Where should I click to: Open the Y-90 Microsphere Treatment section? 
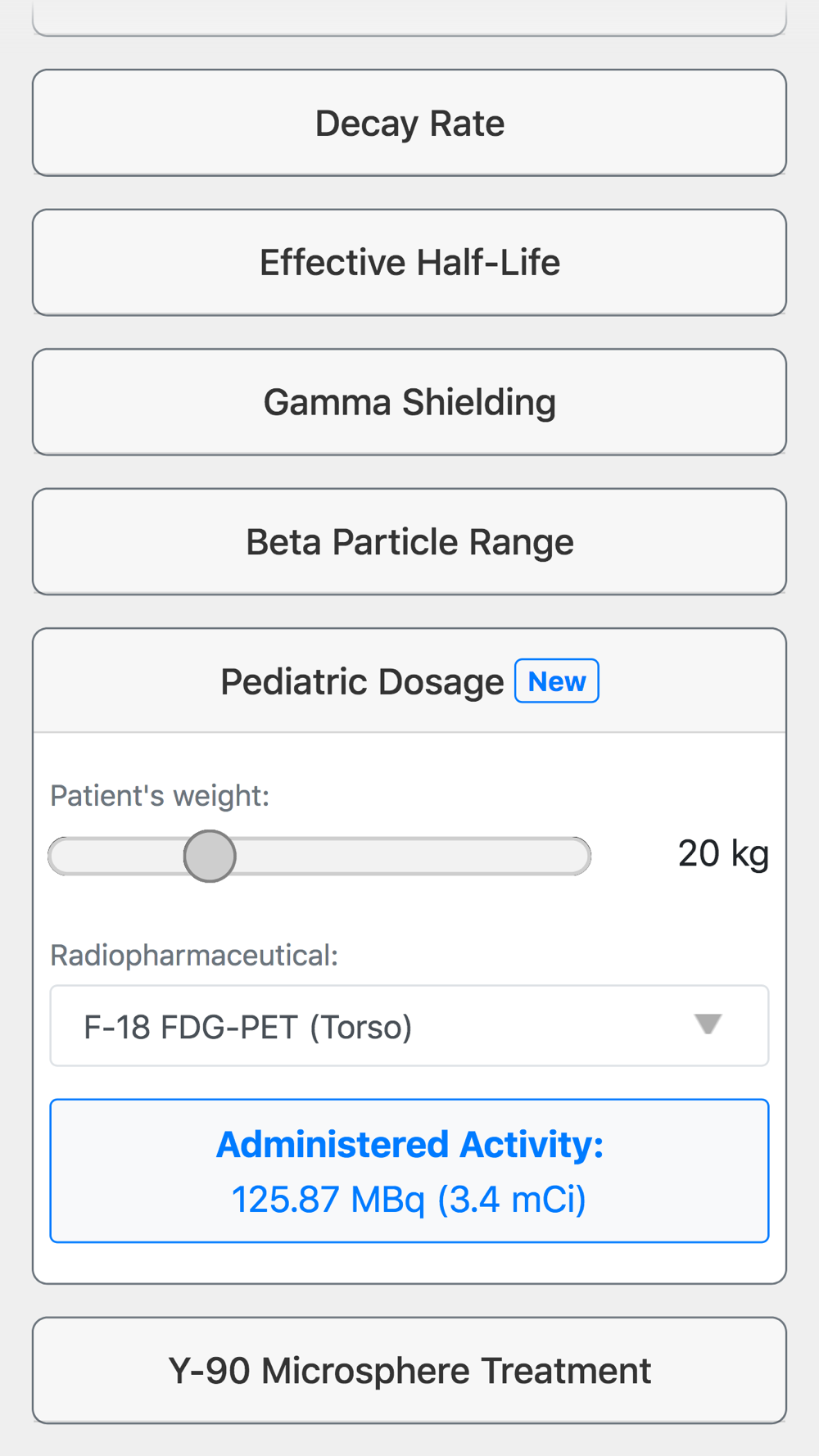click(409, 1371)
